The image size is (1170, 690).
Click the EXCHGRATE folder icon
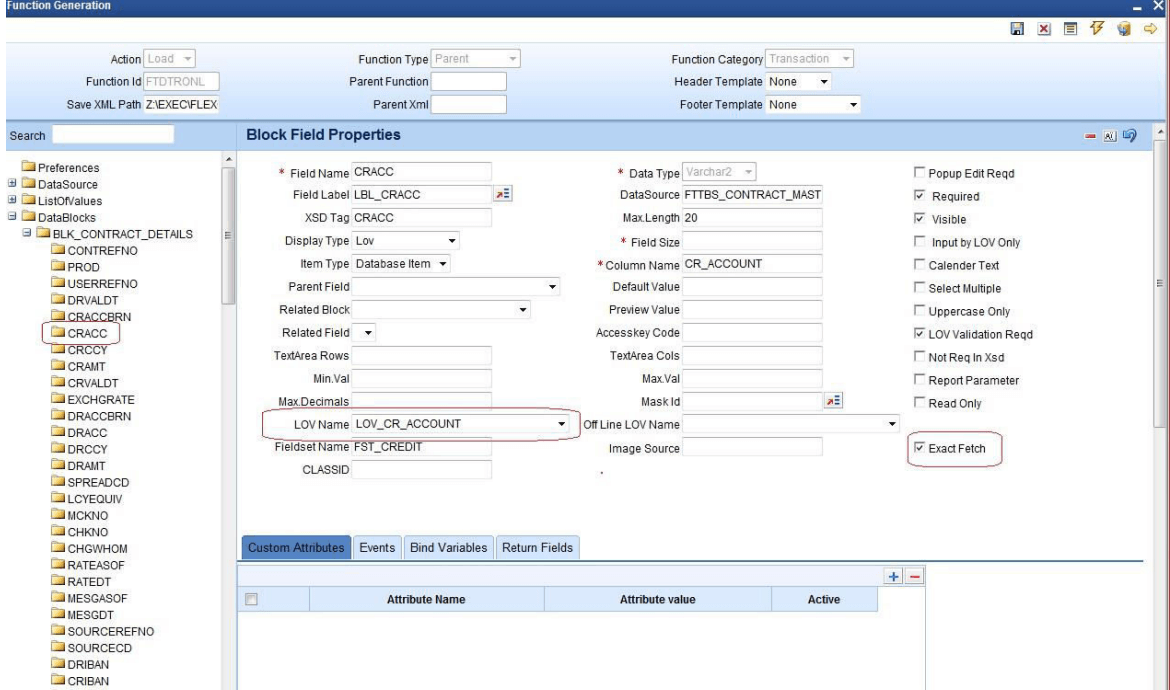click(x=58, y=398)
